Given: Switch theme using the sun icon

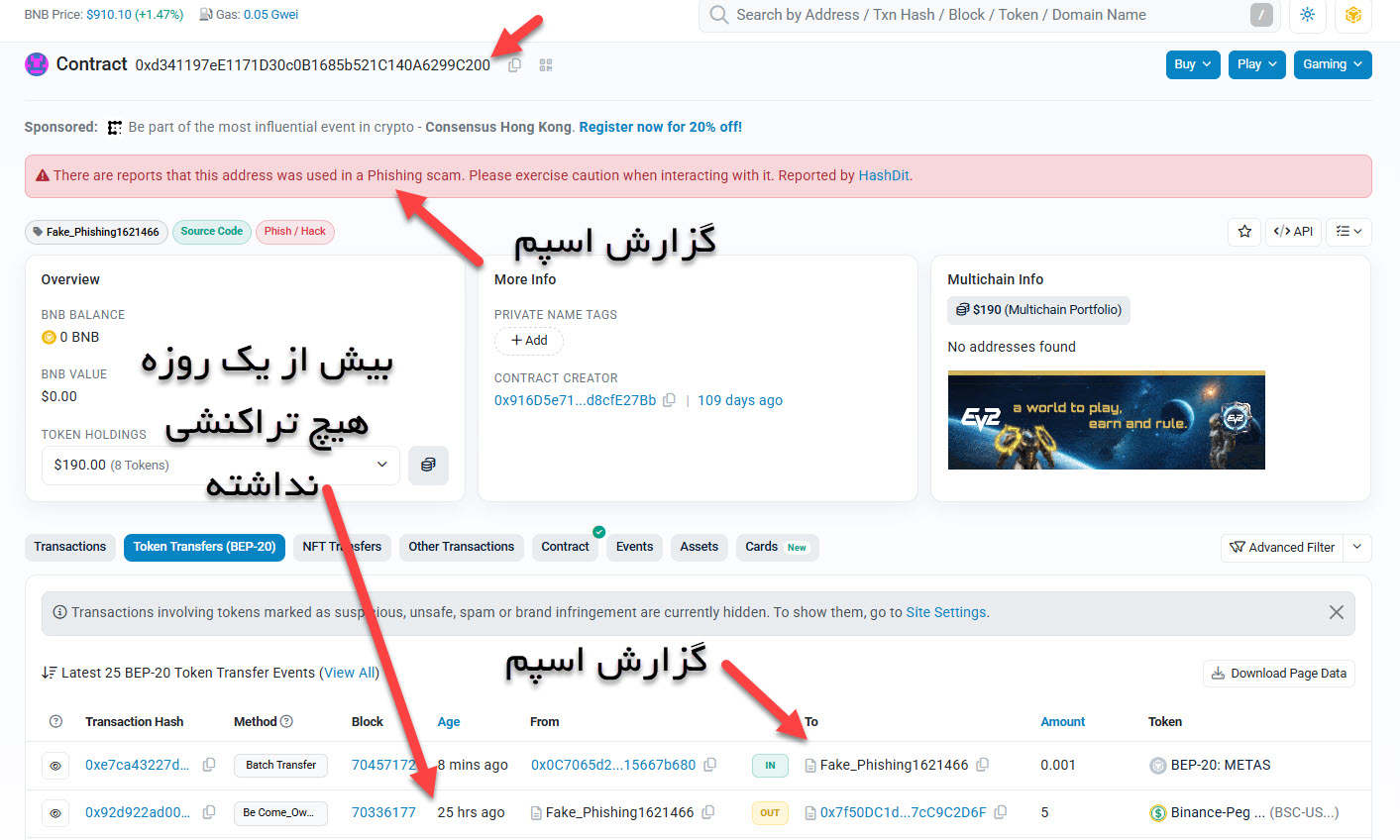Looking at the screenshot, I should coord(1307,16).
